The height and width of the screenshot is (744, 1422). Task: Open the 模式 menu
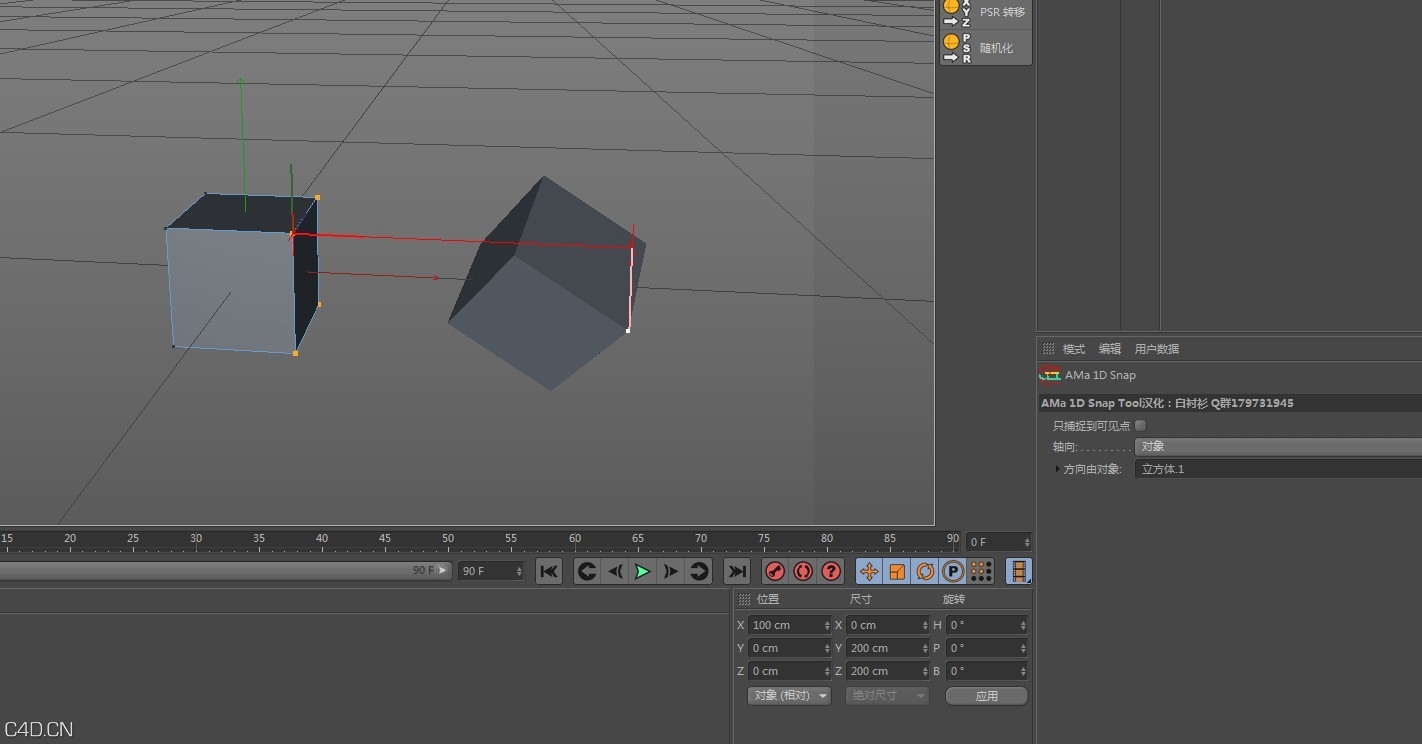[1072, 348]
